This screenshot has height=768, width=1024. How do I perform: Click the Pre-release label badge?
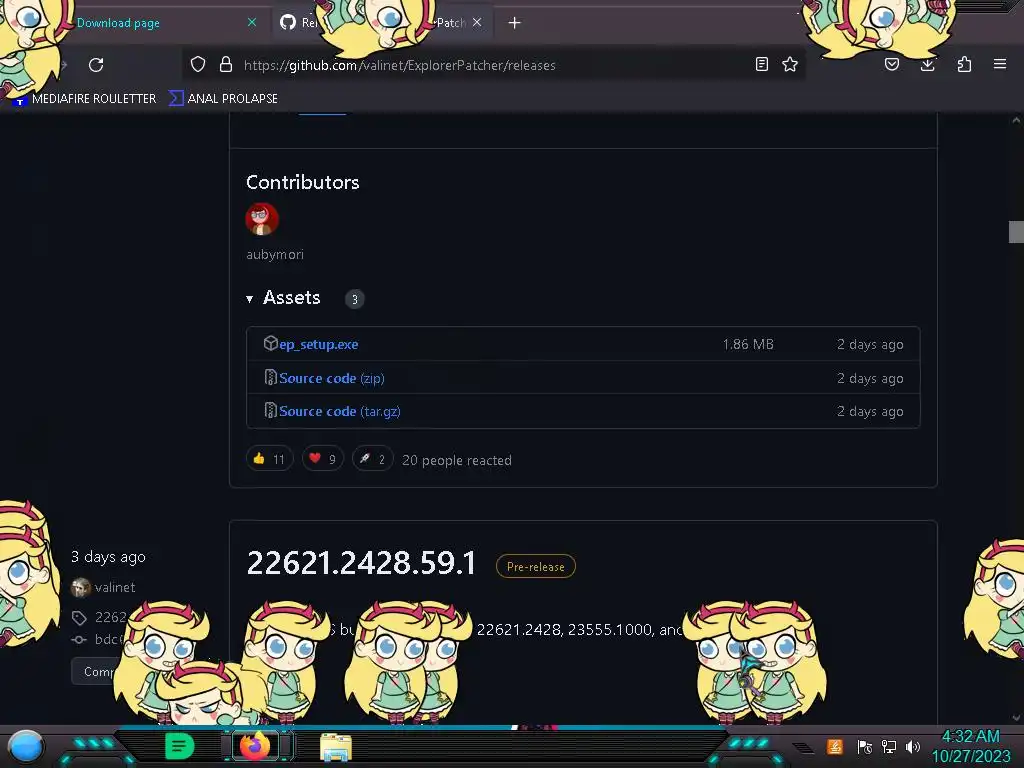pyautogui.click(x=536, y=566)
